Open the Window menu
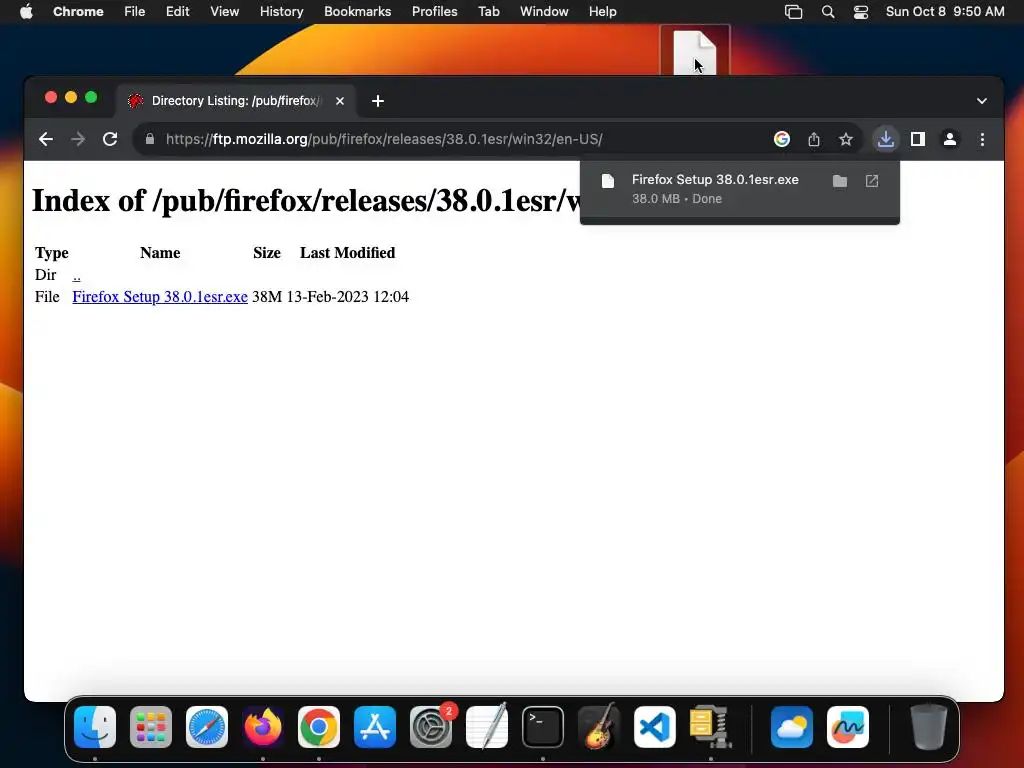The image size is (1024, 768). 544,12
